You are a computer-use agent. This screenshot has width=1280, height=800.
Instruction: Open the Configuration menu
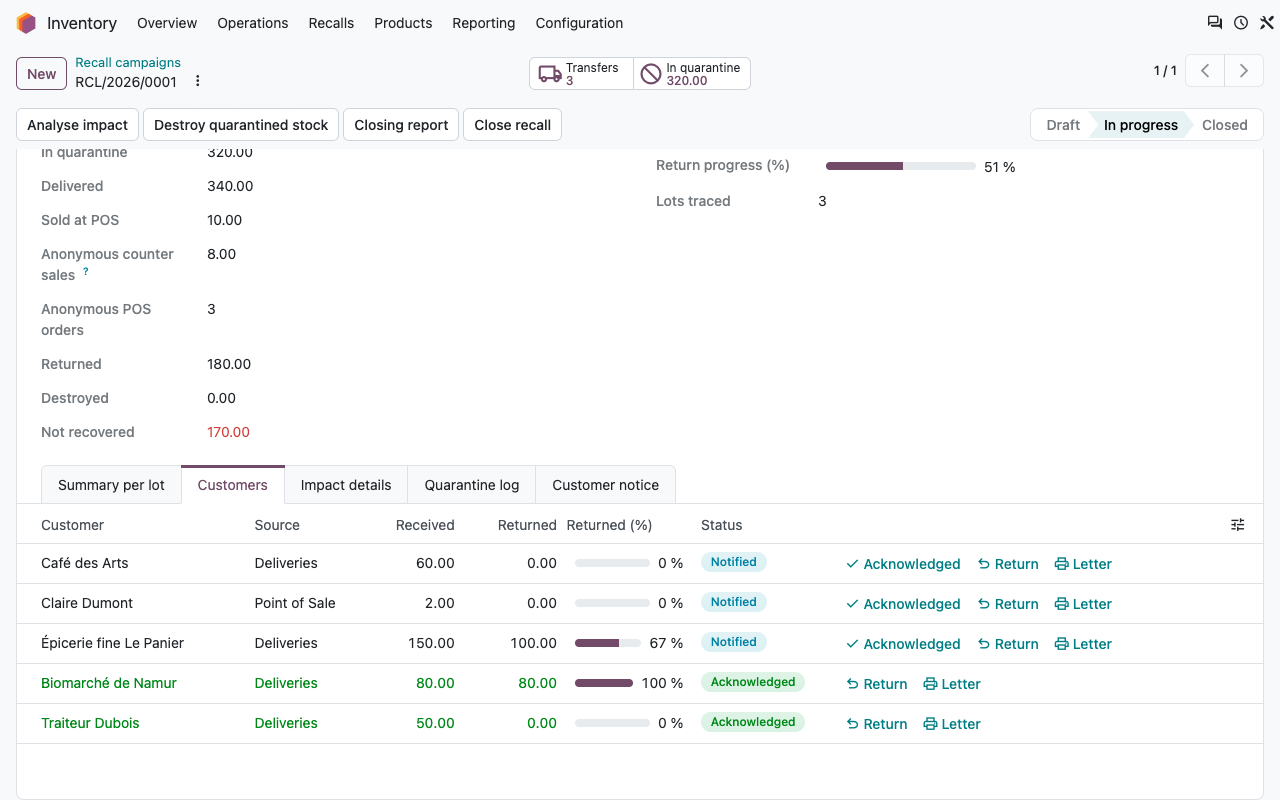tap(579, 23)
